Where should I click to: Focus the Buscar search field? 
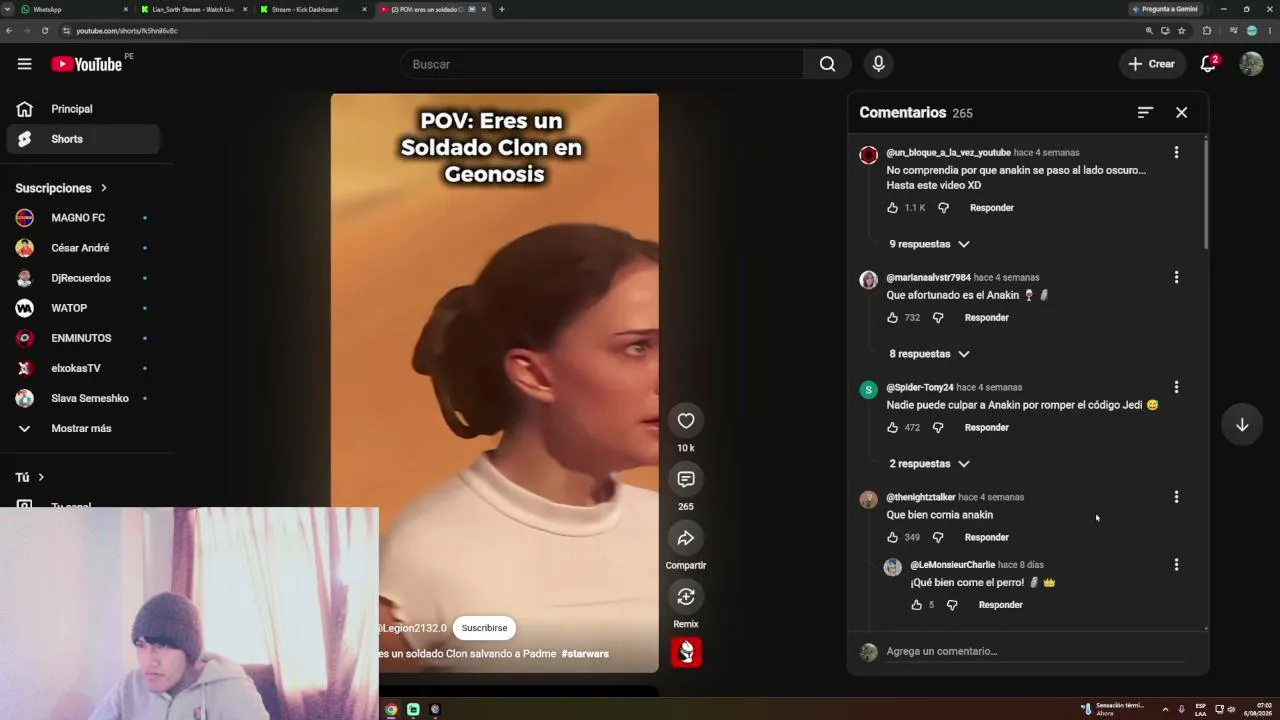(602, 64)
